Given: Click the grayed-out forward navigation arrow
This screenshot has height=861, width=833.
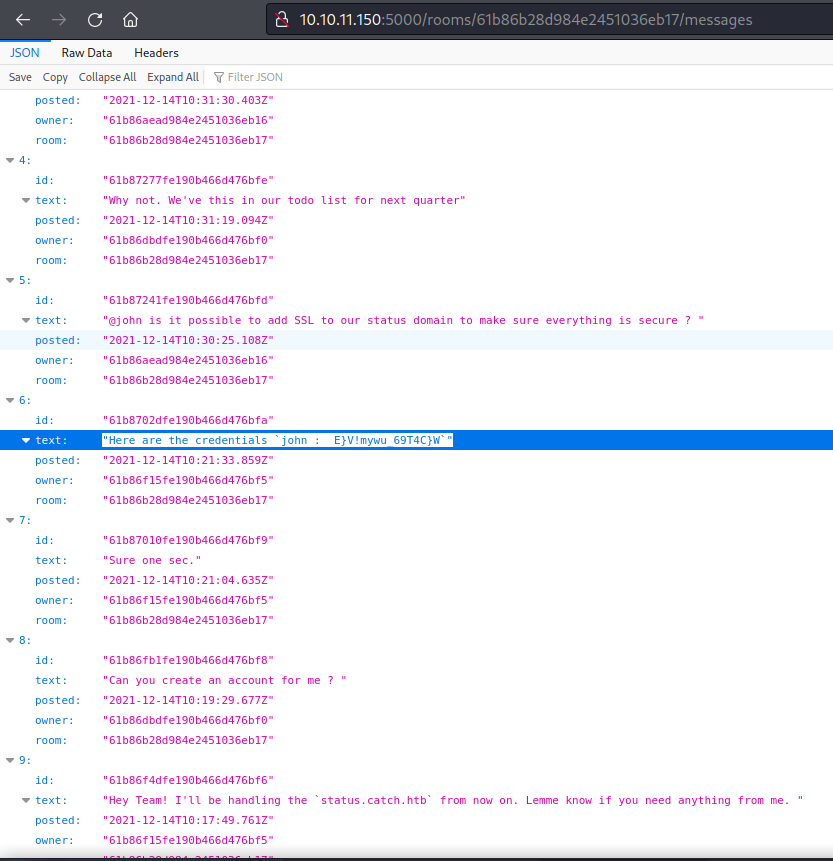Looking at the screenshot, I should [x=59, y=19].
